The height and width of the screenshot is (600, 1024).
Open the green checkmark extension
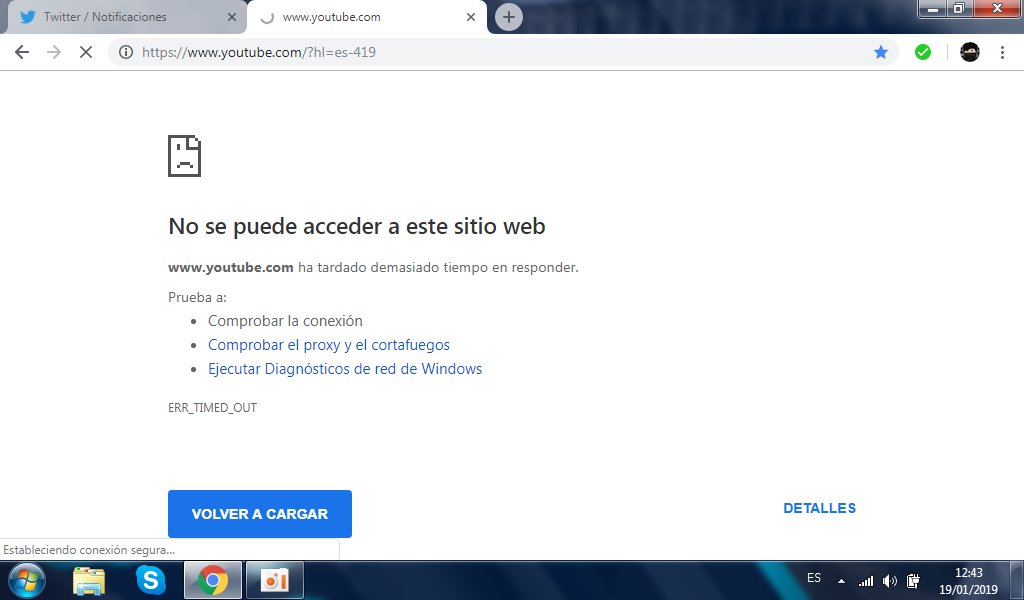point(923,52)
